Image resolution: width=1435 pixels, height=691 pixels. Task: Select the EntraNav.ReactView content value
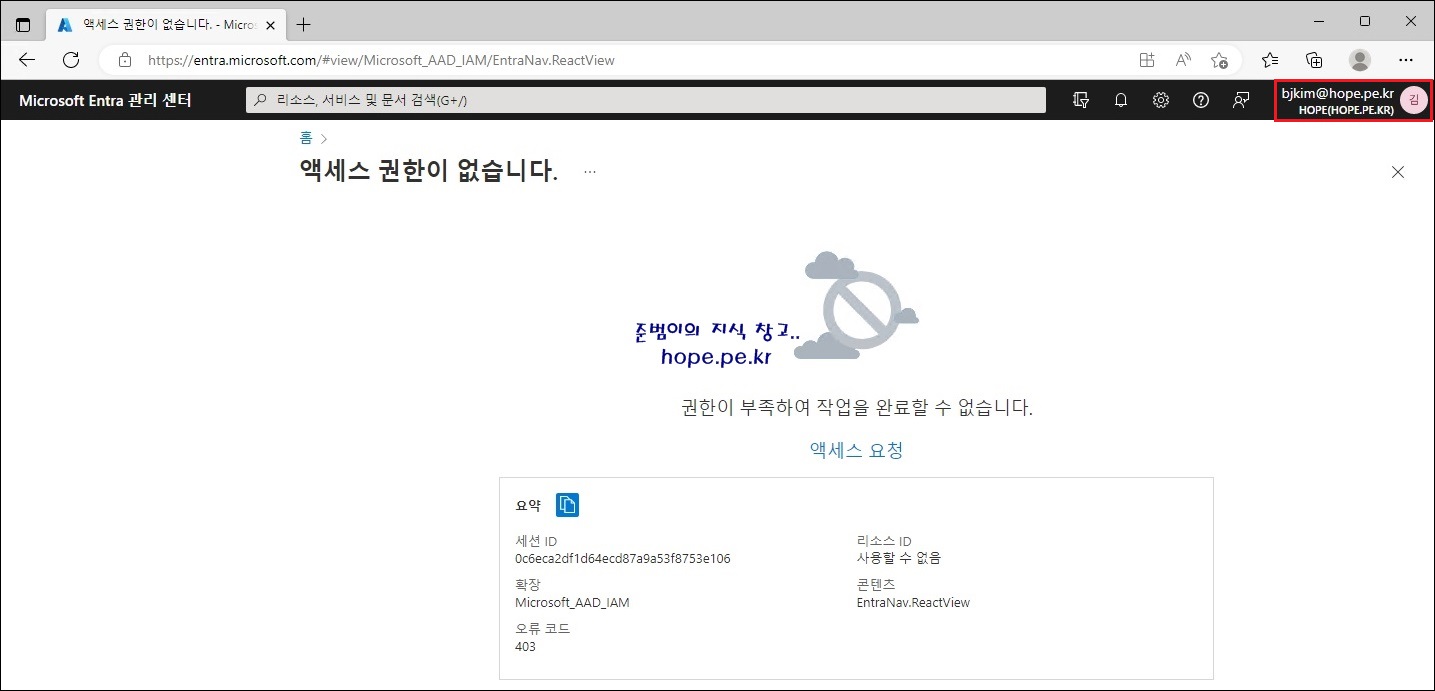(913, 602)
